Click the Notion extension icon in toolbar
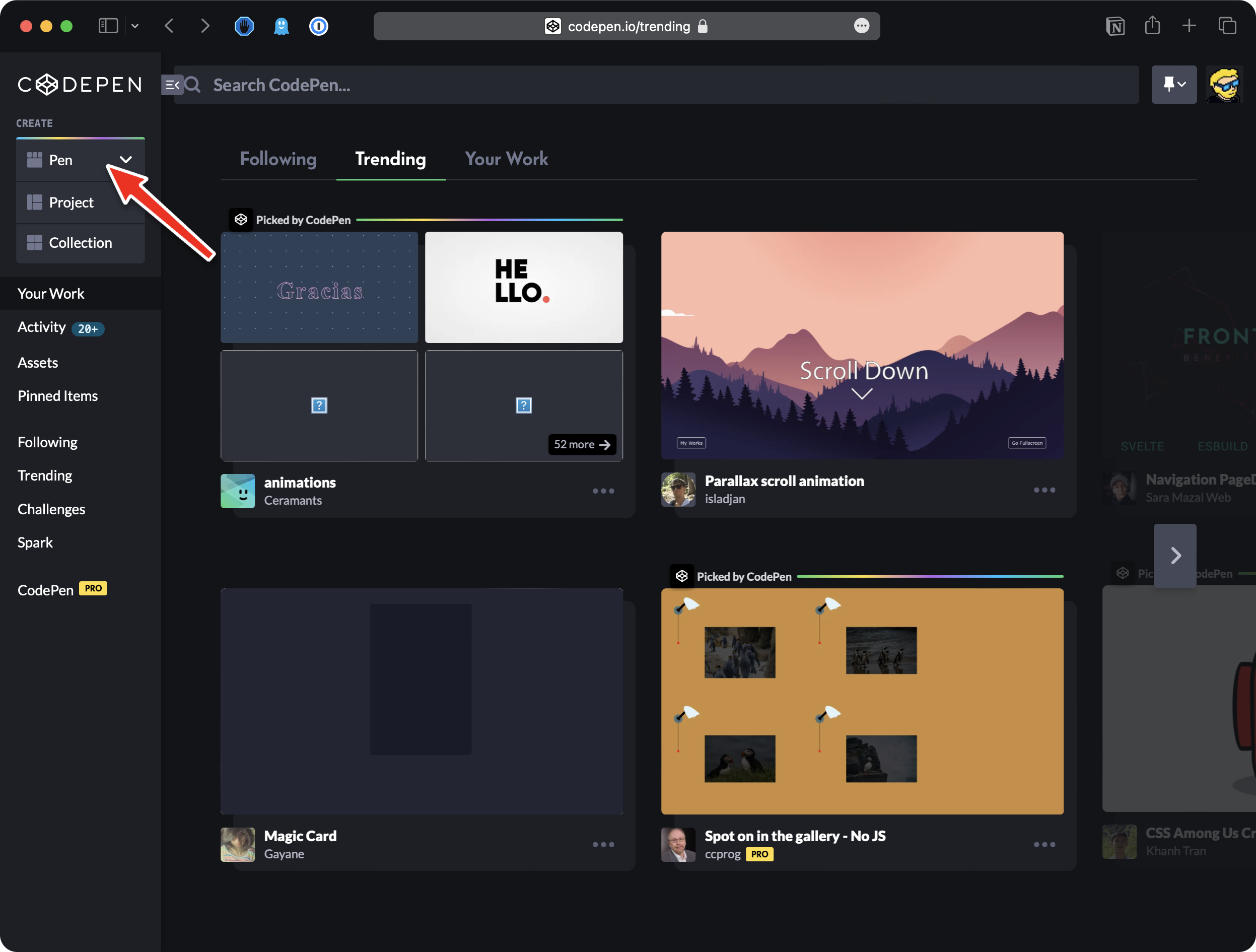The width and height of the screenshot is (1256, 952). tap(1114, 26)
